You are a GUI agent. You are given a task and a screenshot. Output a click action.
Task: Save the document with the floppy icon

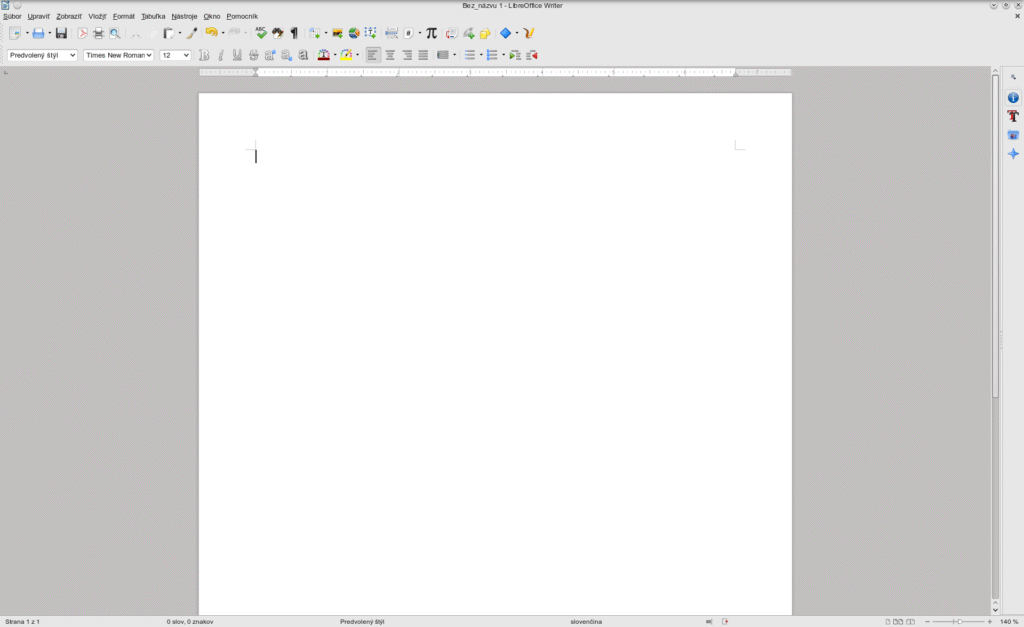(x=61, y=33)
